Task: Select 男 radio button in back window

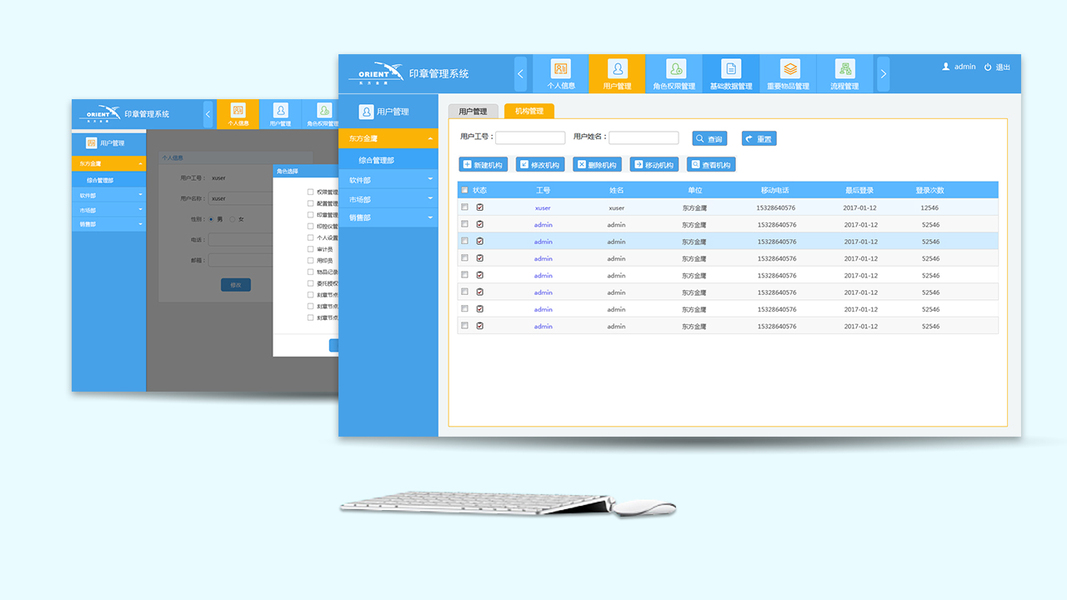Action: coord(211,219)
